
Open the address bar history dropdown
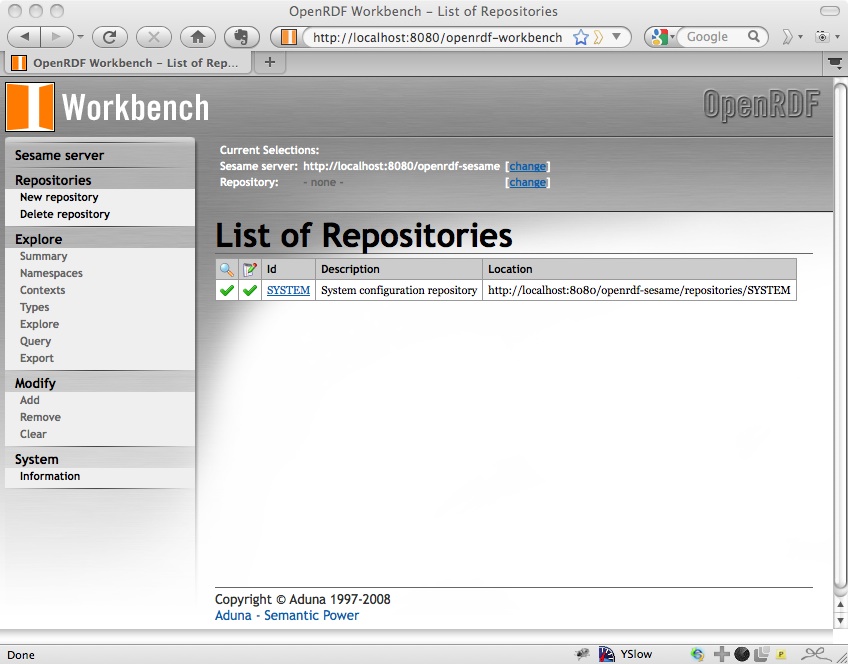coord(616,37)
